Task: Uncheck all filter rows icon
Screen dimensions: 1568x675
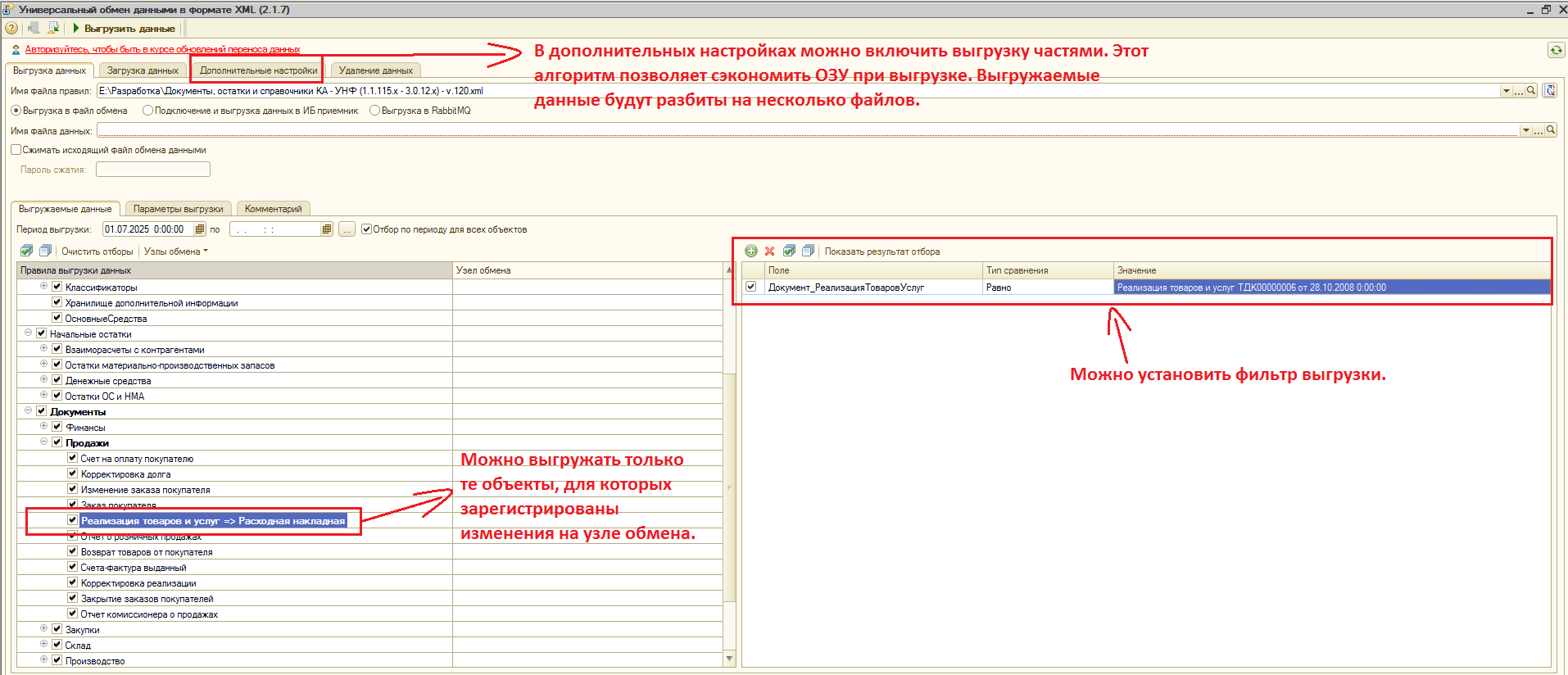Action: pyautogui.click(x=809, y=251)
